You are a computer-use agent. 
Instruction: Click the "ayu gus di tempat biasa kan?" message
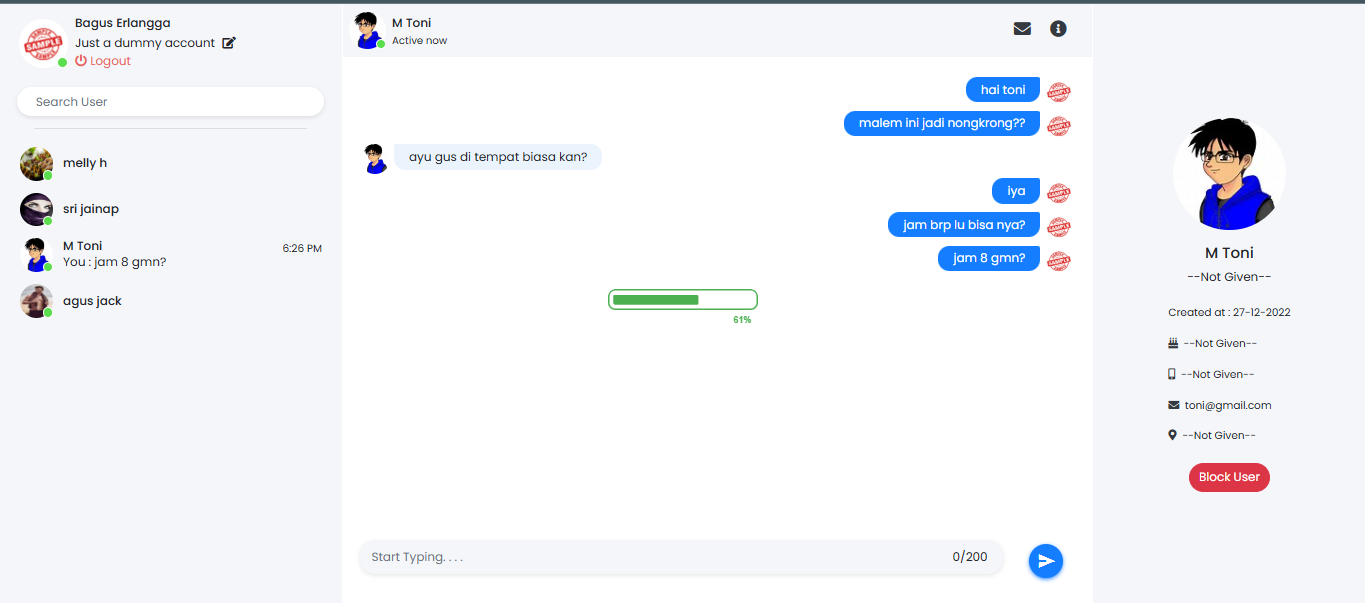tap(497, 157)
